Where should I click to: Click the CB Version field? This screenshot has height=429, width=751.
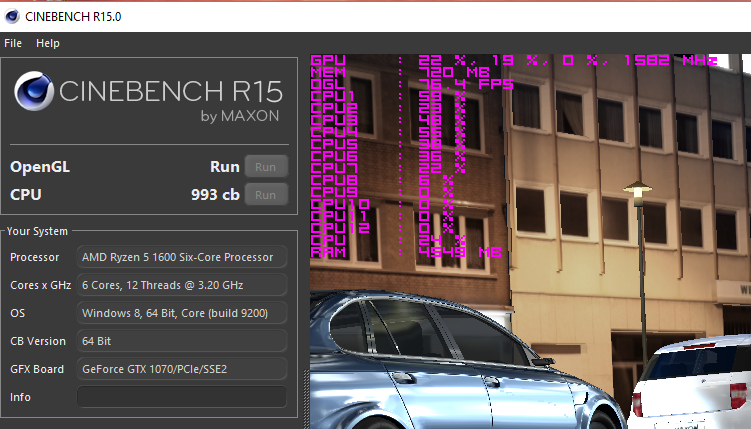(x=182, y=341)
